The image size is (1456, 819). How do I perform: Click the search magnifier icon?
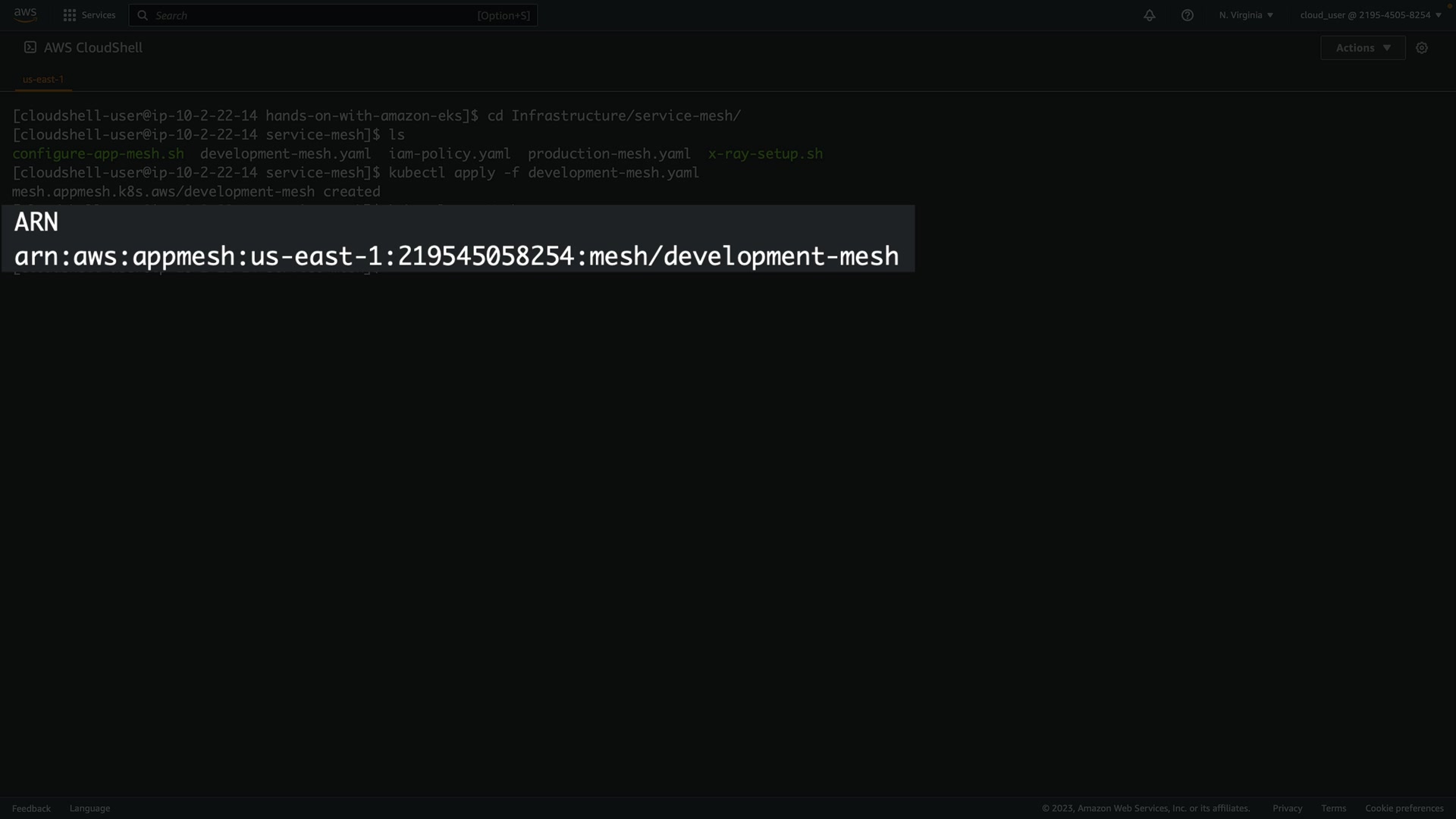pos(143,15)
